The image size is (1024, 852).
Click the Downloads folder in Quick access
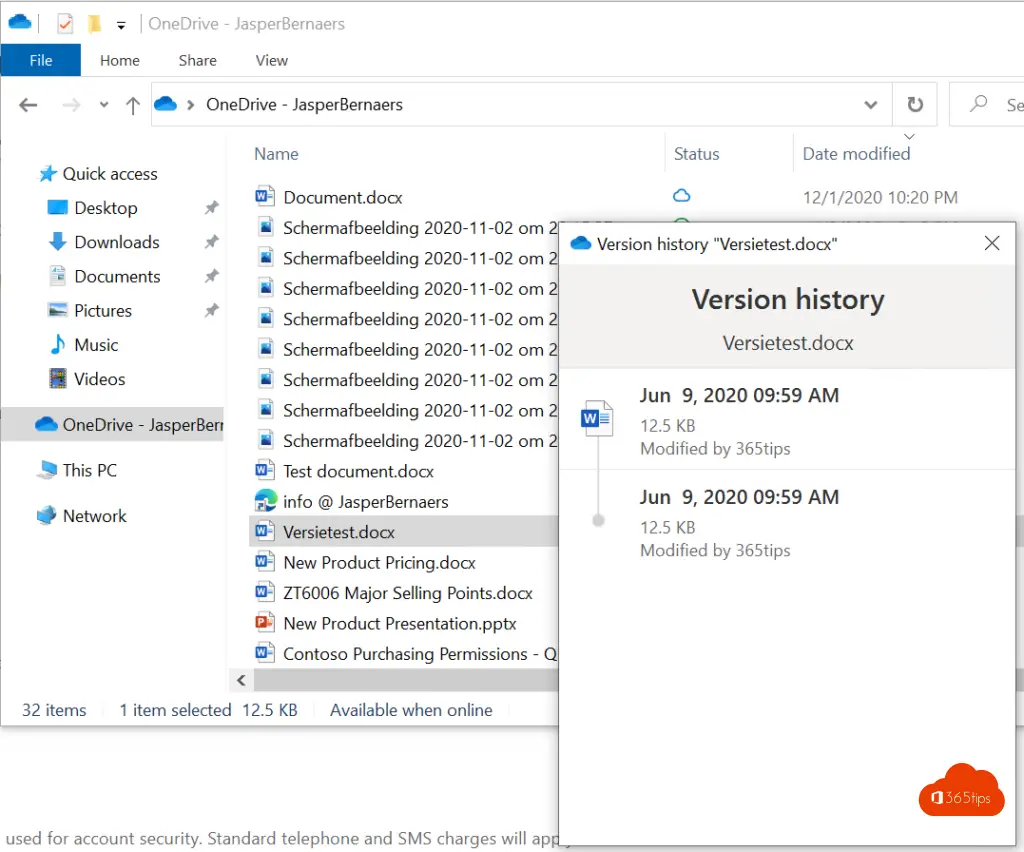pos(116,242)
